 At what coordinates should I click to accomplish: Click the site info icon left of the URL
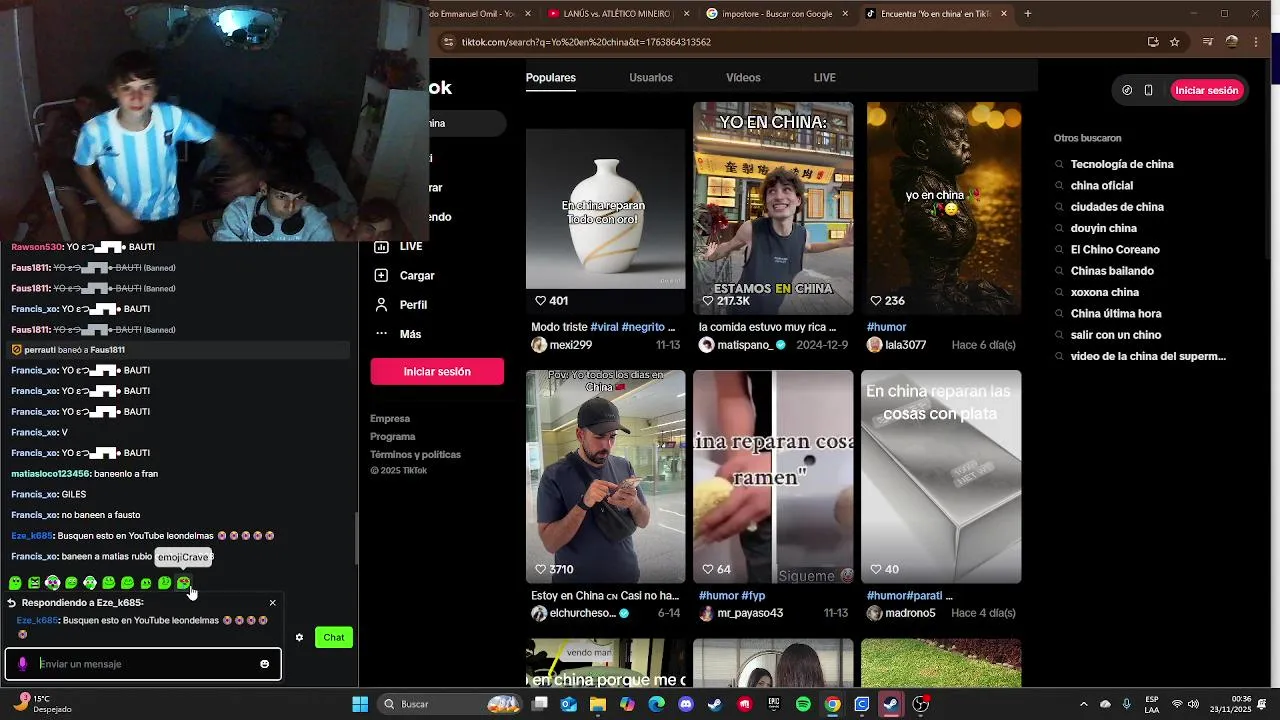tap(448, 42)
